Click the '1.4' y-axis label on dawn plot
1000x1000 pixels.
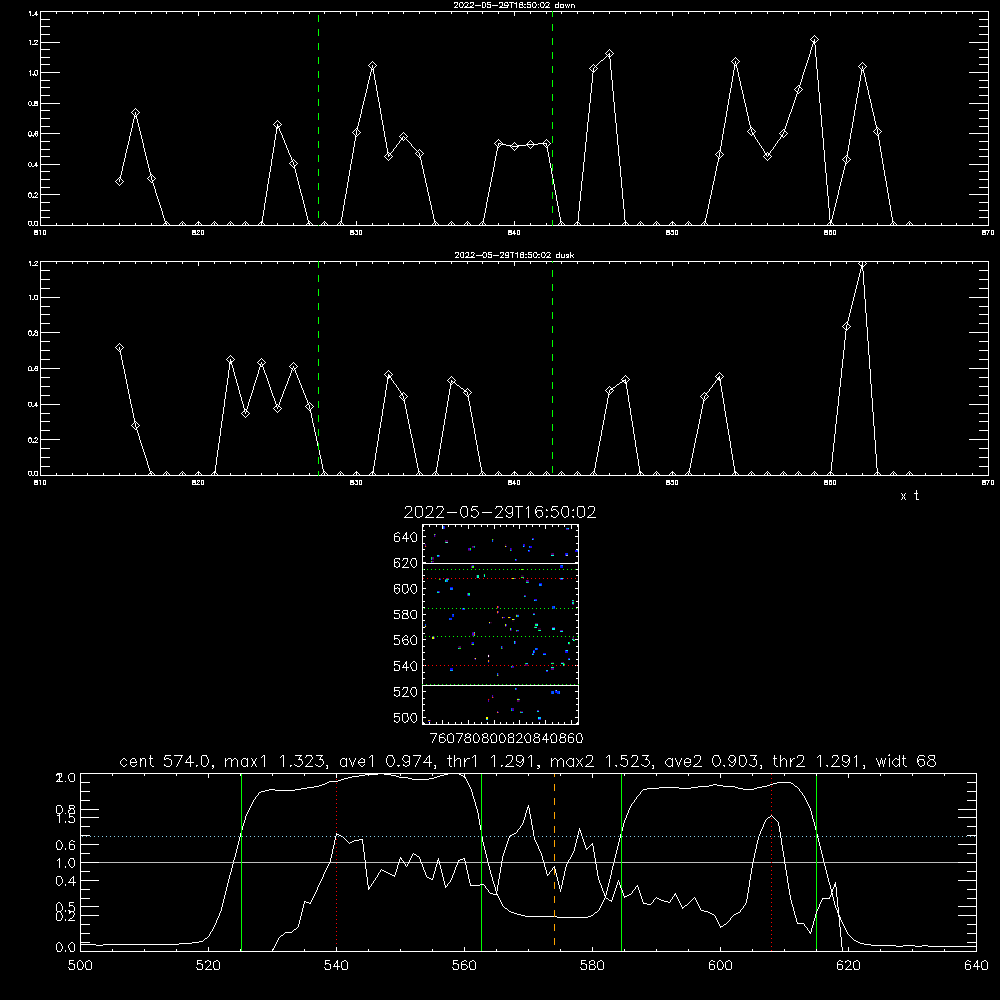pos(33,13)
